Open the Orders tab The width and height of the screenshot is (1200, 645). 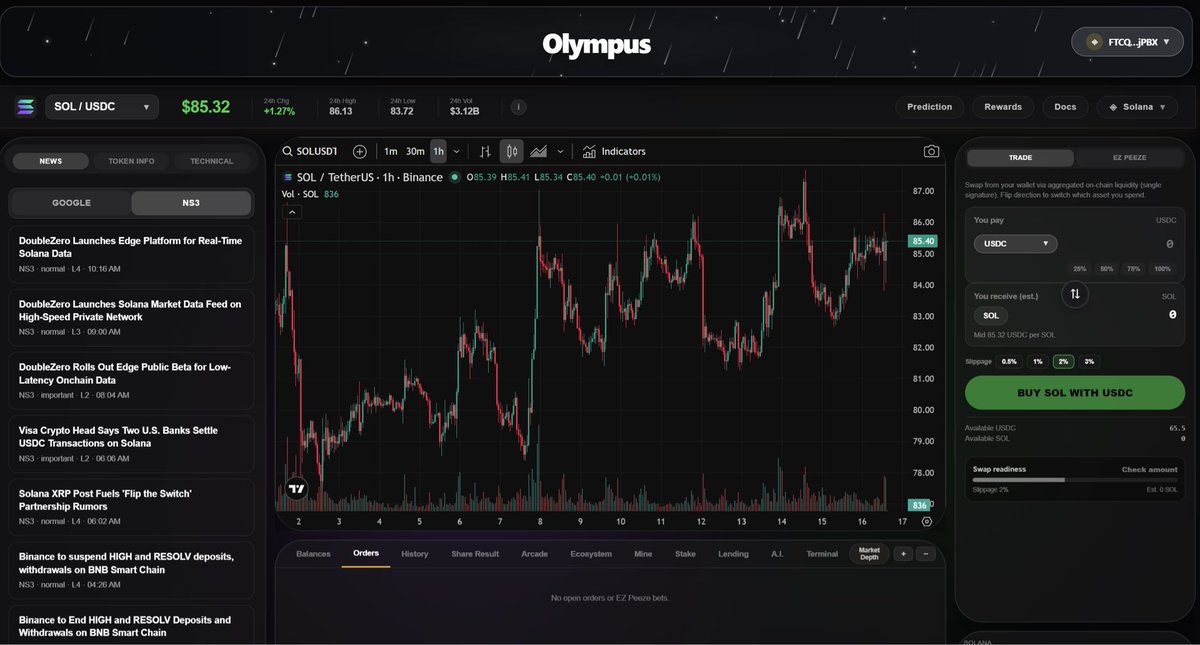366,554
